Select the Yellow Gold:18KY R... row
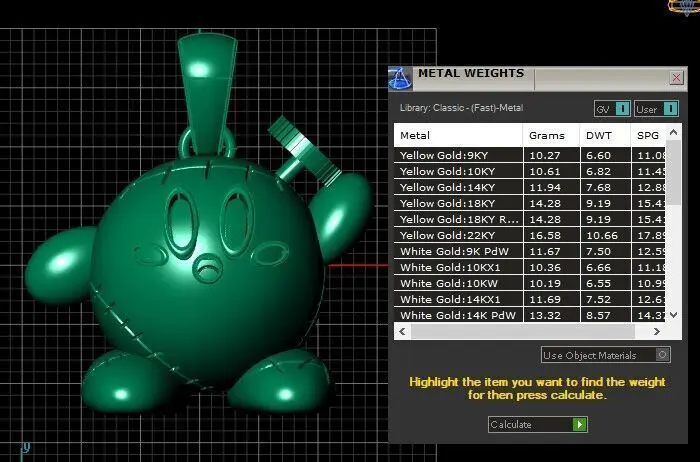 [530, 220]
